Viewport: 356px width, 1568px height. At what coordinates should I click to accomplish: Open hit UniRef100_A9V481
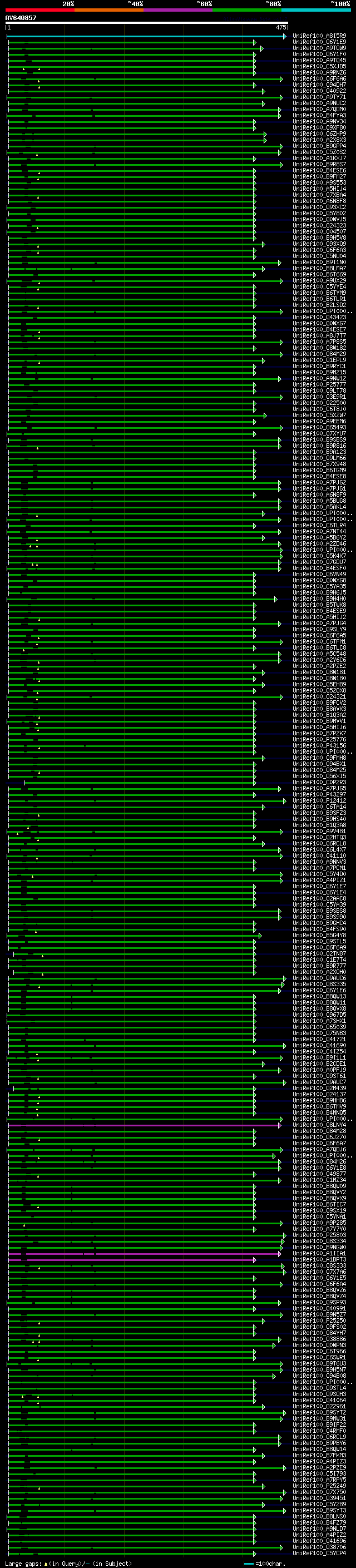pyautogui.click(x=319, y=831)
